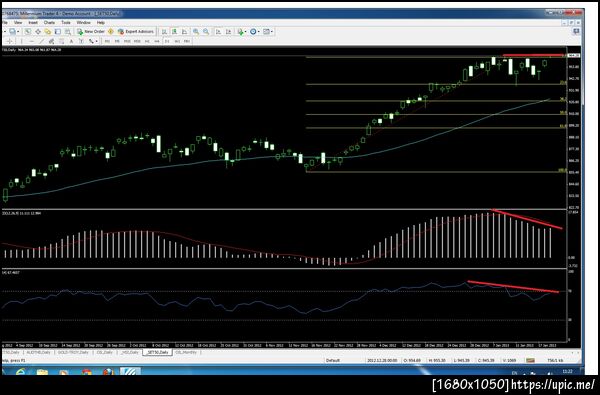This screenshot has height=395, width=600.
Task: Open Strategy Tester icon
Action: click(x=68, y=32)
